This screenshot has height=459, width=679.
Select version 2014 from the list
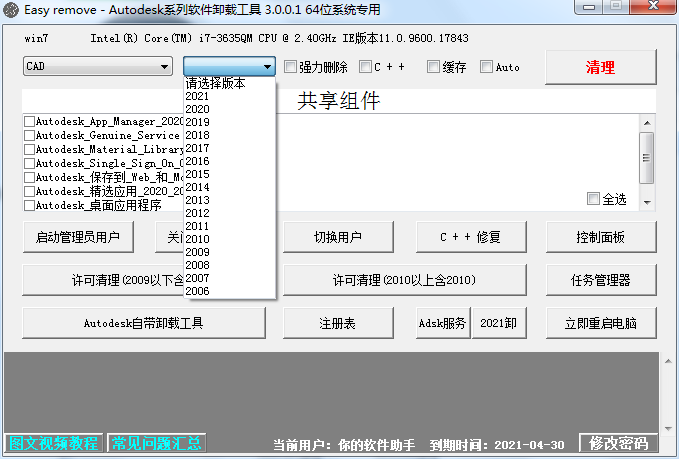[230, 187]
